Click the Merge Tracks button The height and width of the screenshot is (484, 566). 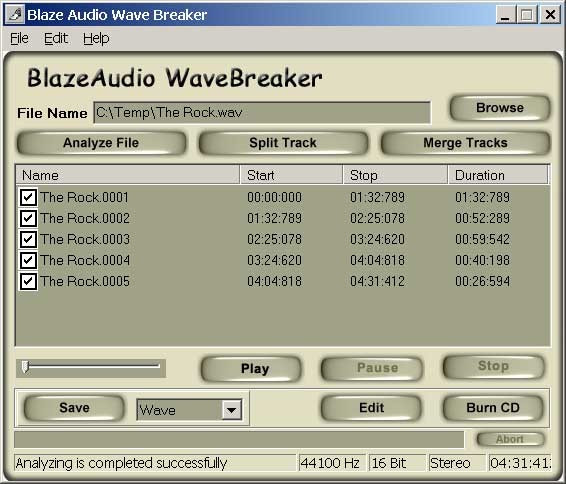465,143
